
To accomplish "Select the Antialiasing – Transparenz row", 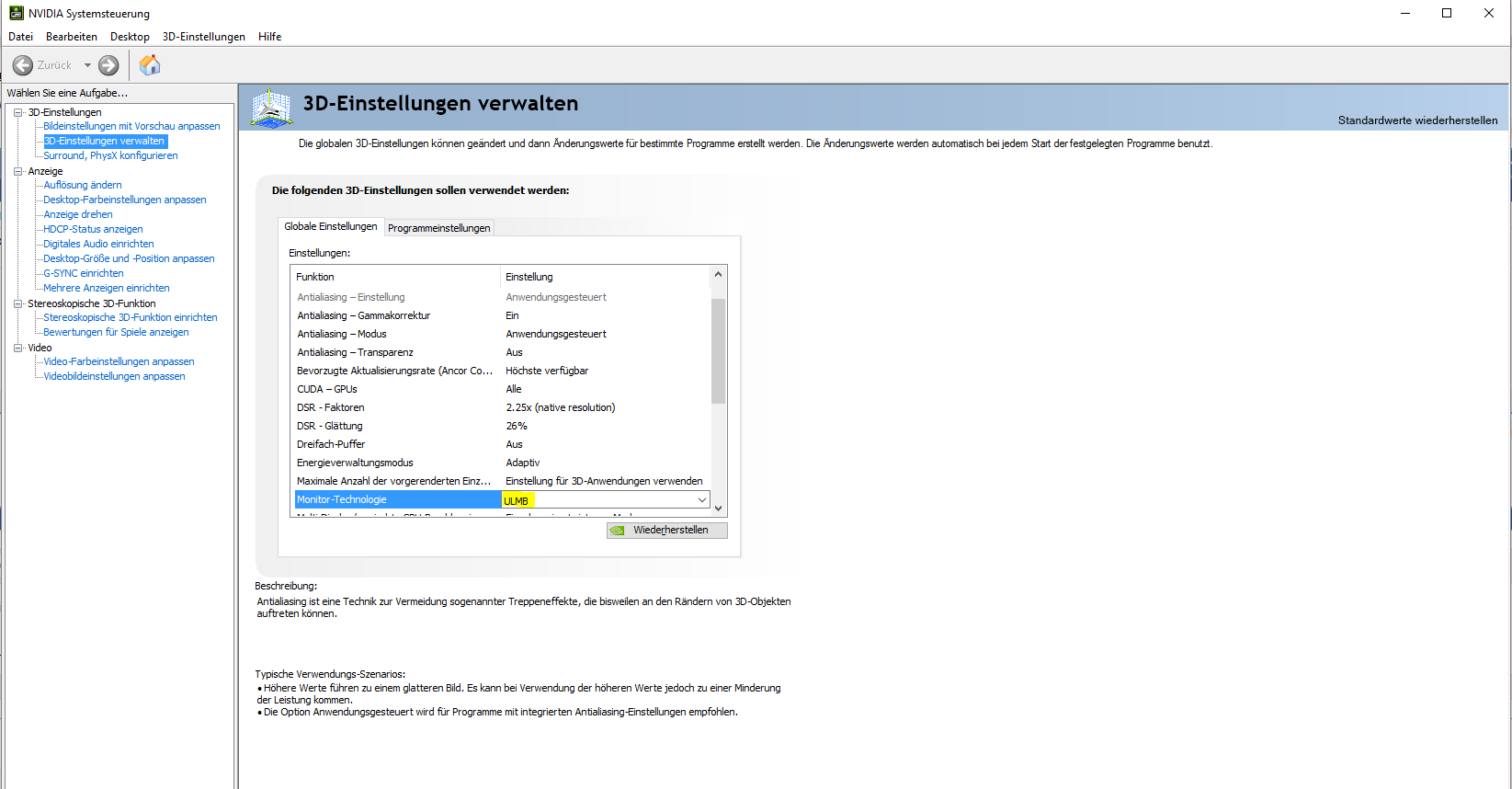I will pyautogui.click(x=502, y=352).
